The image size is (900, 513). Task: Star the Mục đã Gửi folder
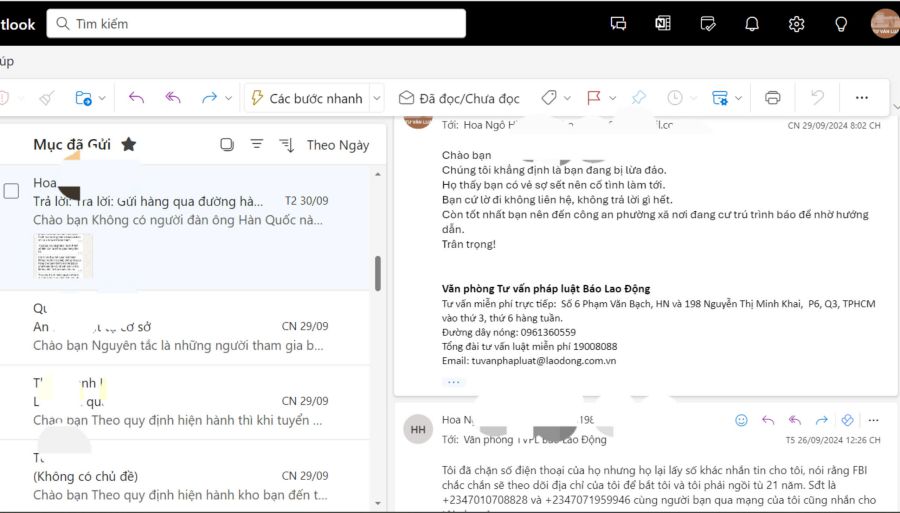(129, 145)
